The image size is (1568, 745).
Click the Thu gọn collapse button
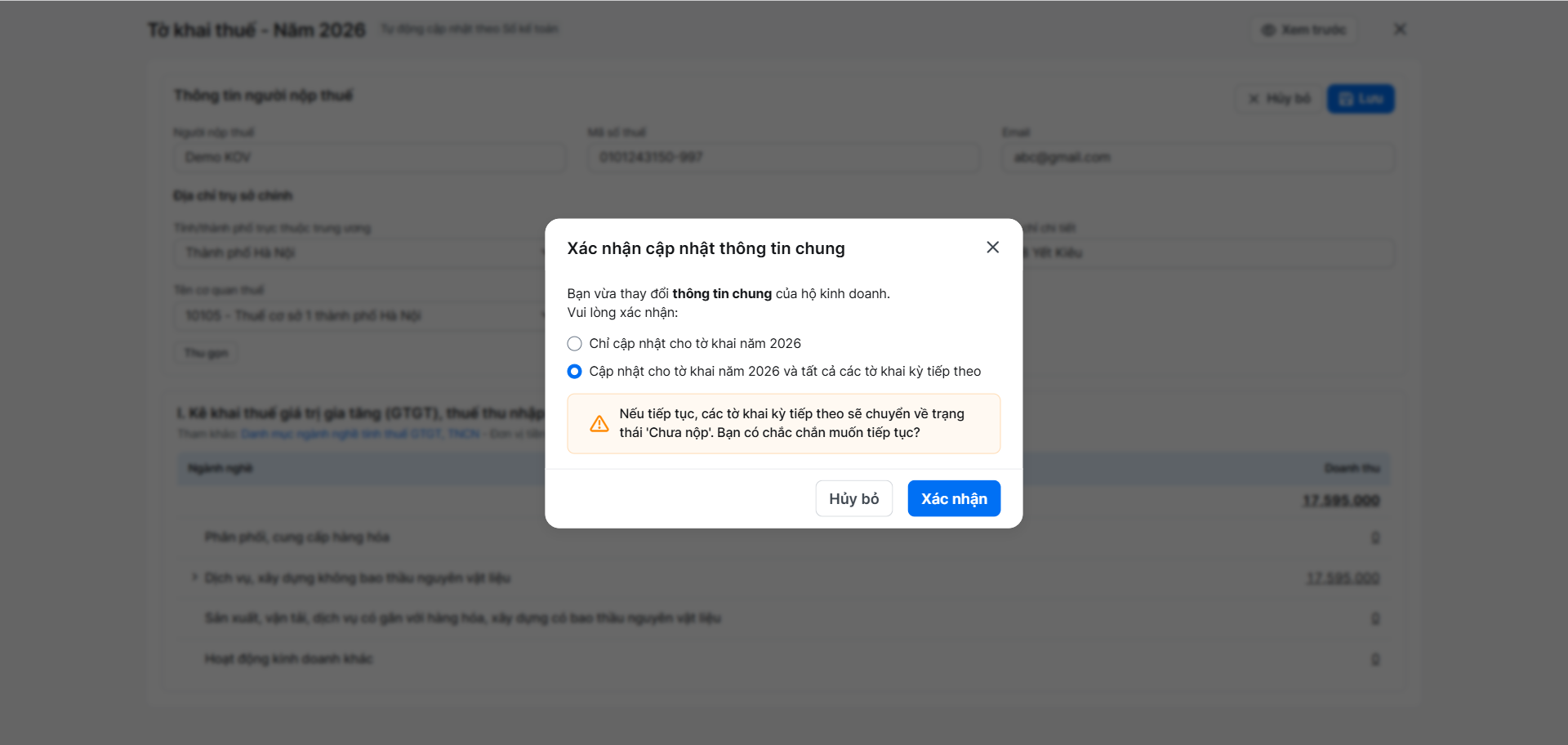coord(206,353)
